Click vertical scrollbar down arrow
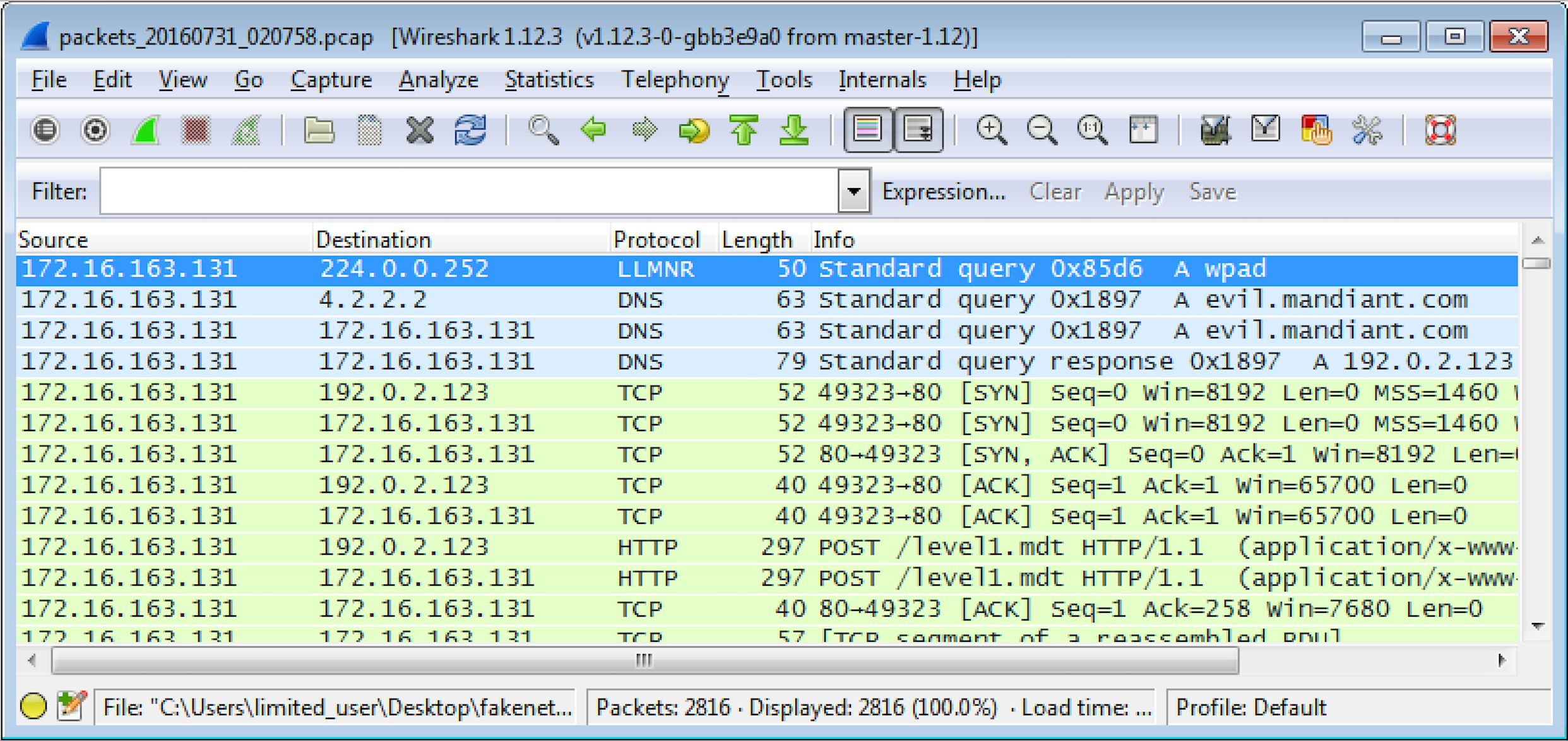Image resolution: width=1568 pixels, height=741 pixels. pyautogui.click(x=1538, y=626)
